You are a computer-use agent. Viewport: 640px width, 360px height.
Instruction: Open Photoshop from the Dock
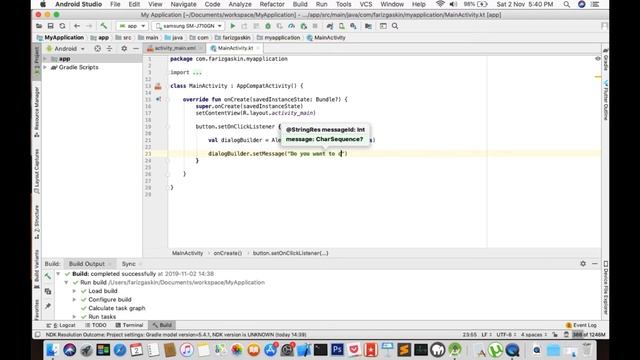pos(337,350)
